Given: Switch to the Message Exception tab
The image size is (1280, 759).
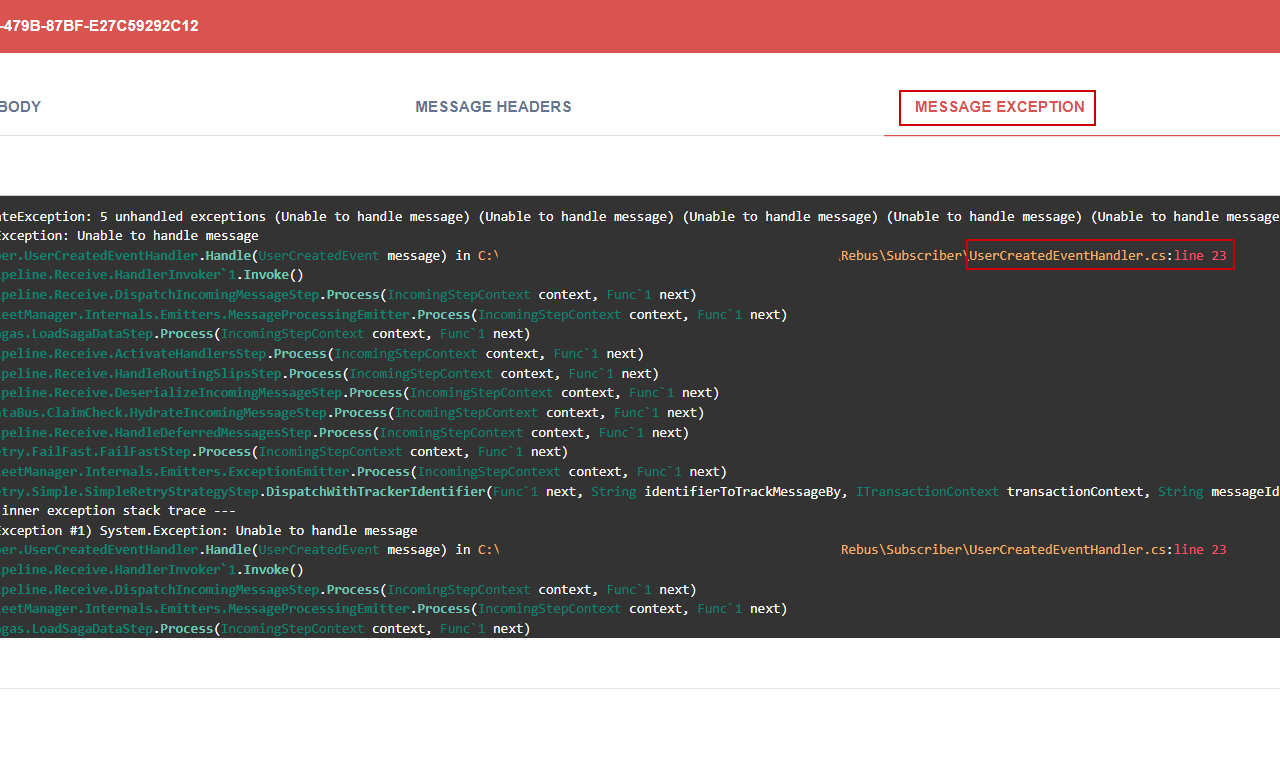Looking at the screenshot, I should (998, 107).
